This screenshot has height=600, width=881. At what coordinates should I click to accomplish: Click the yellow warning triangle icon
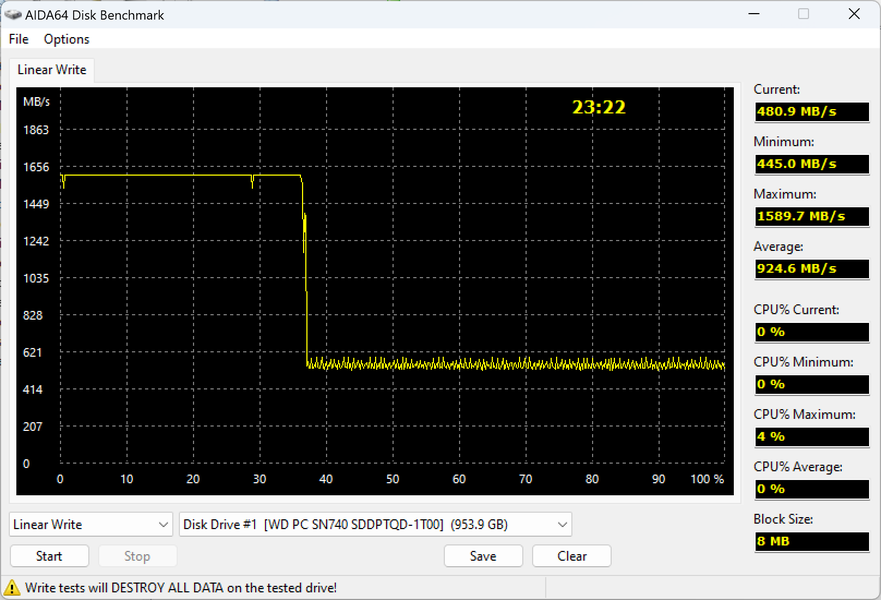(12, 588)
